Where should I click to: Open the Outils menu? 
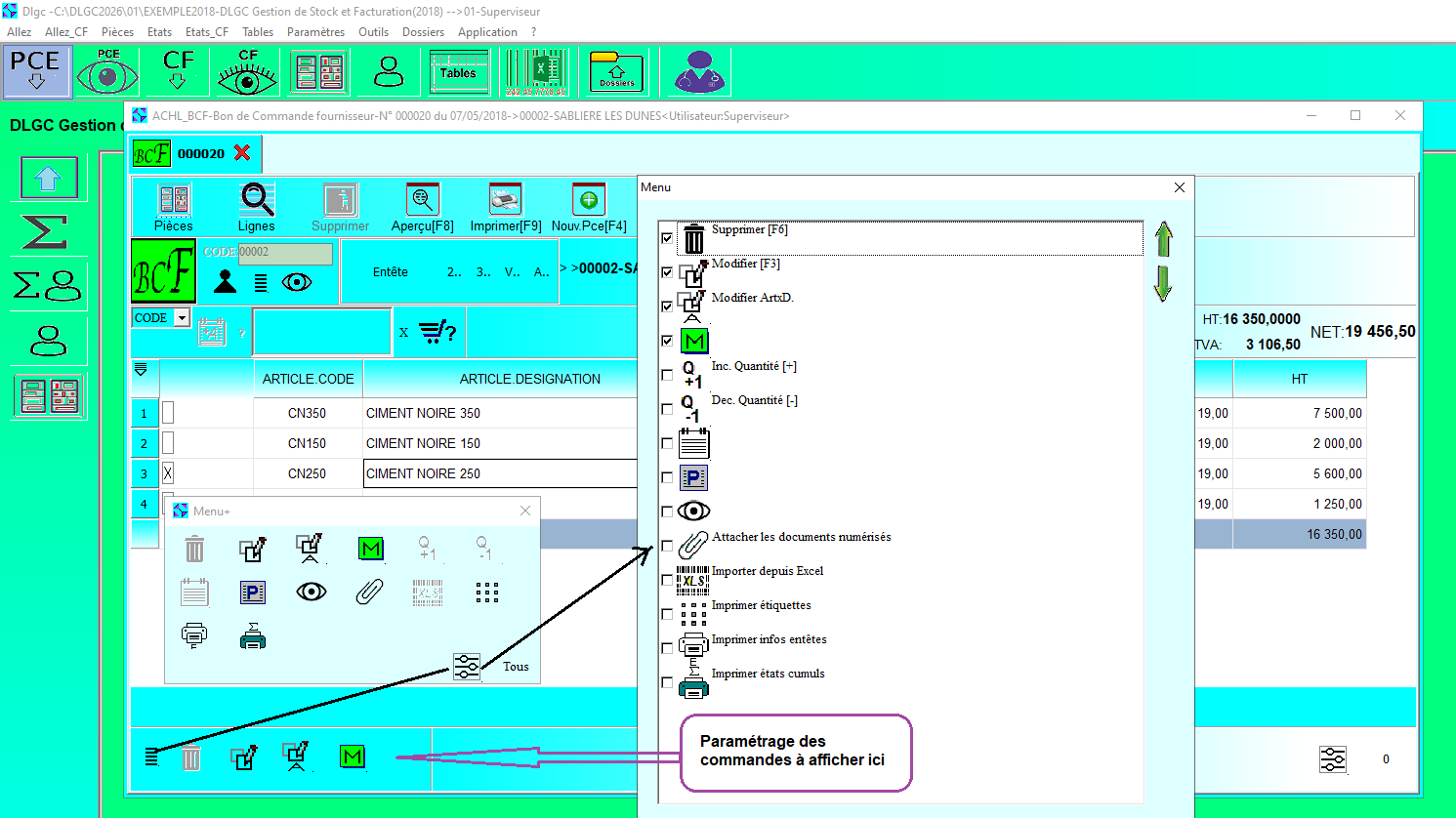coord(373,32)
